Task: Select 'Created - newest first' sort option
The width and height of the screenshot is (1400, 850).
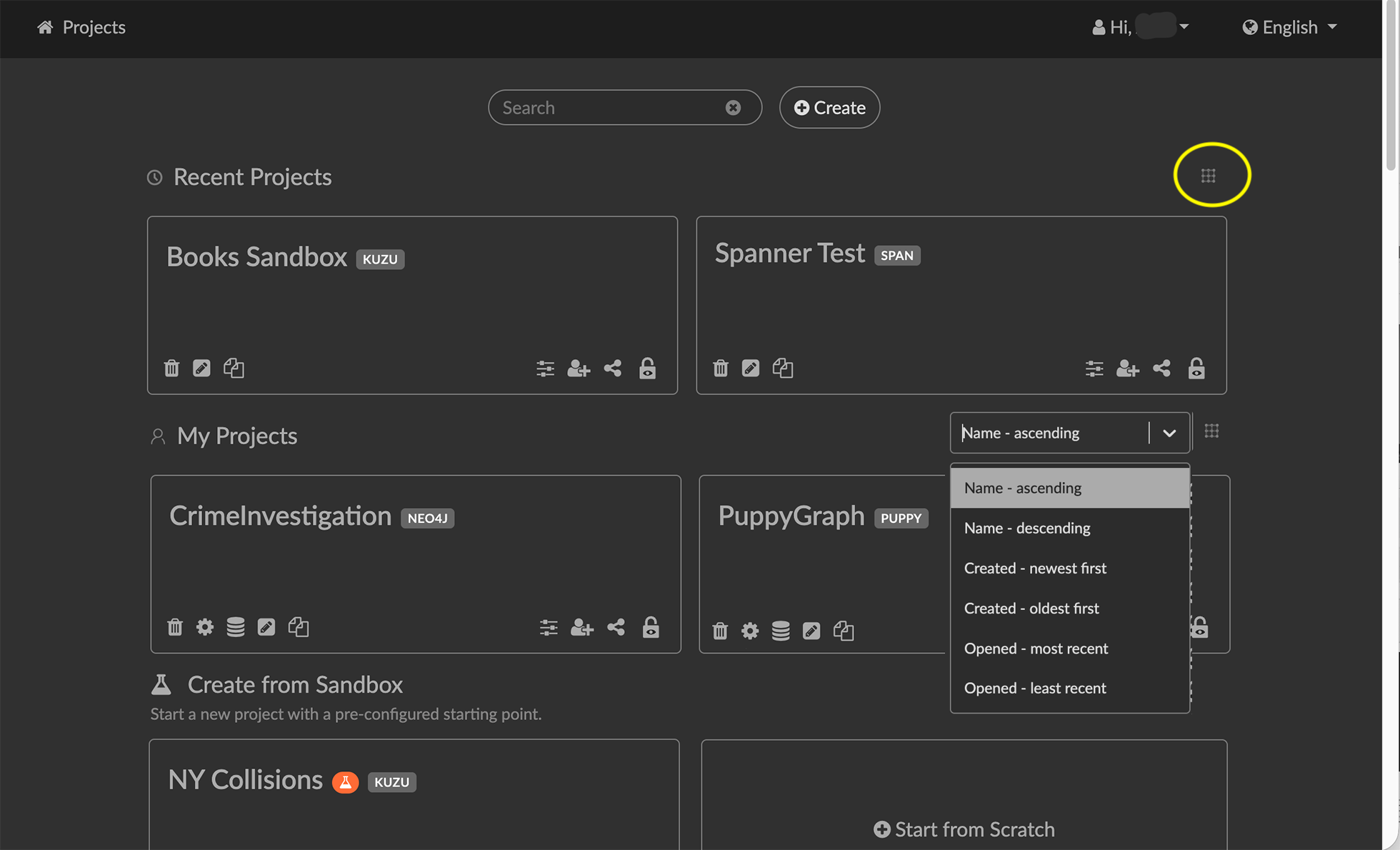Action: tap(1035, 568)
